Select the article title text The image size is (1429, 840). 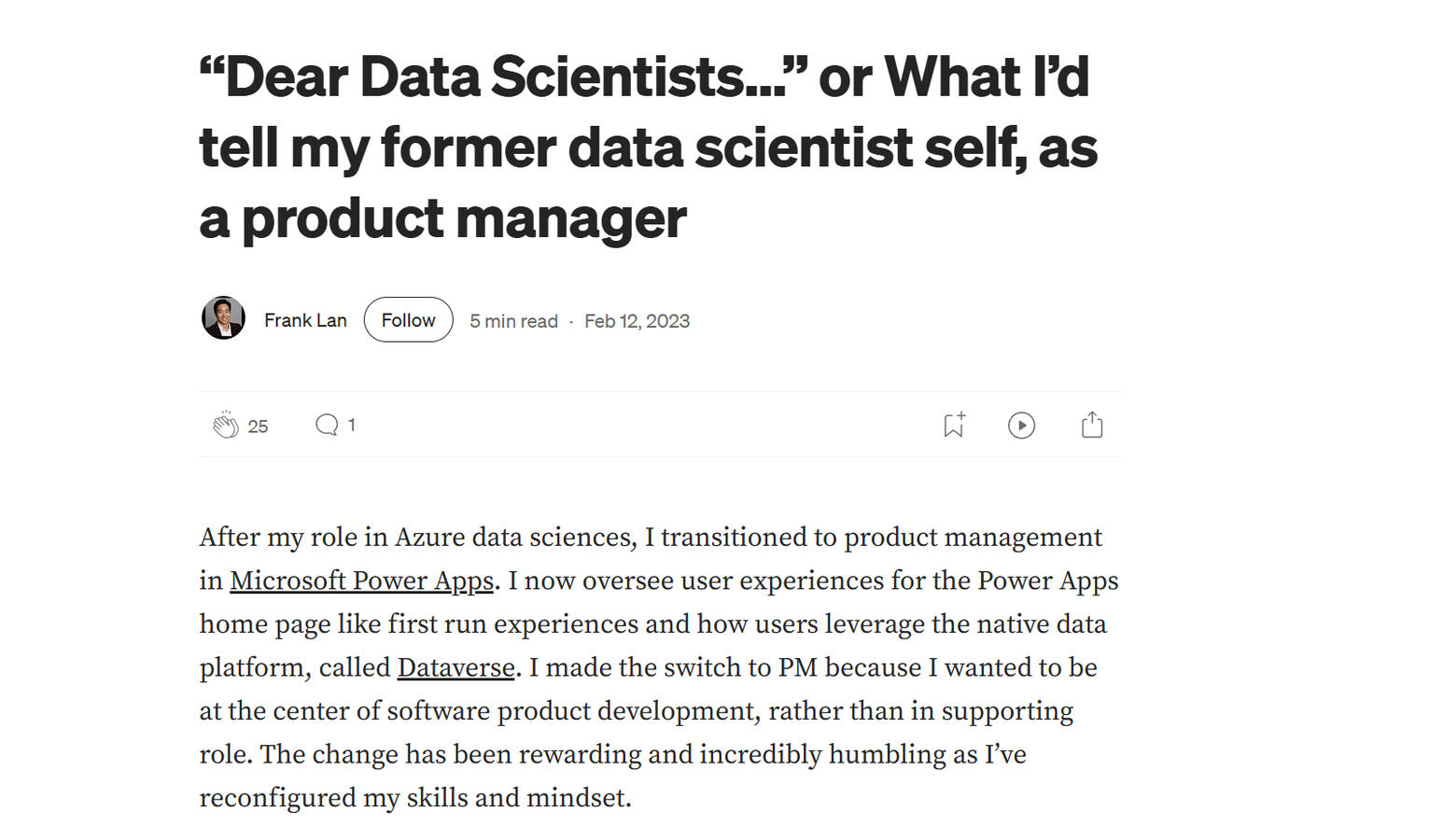(x=644, y=147)
